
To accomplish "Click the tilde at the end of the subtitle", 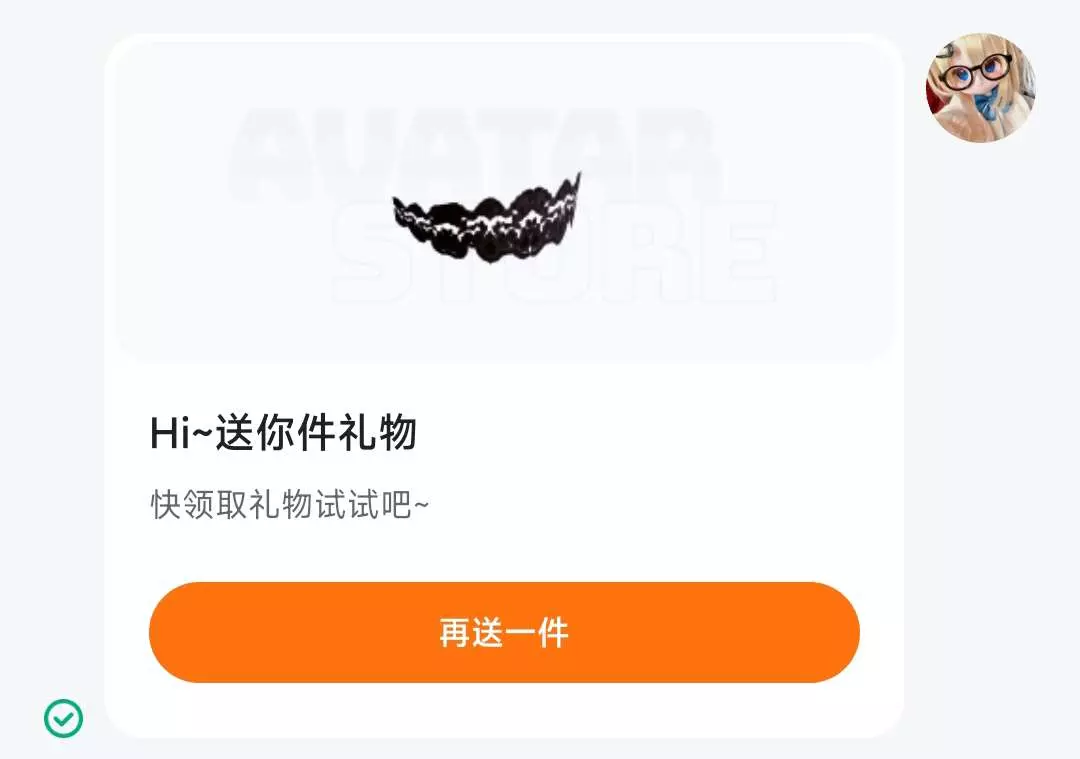I will pos(422,506).
